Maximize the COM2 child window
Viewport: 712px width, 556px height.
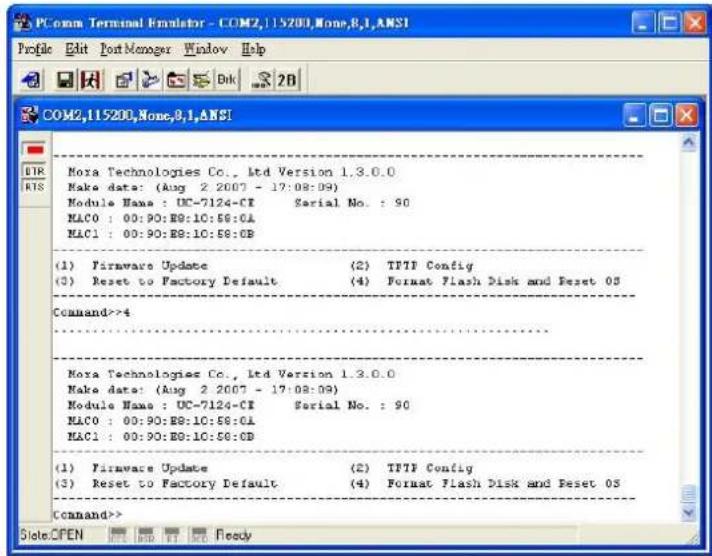(x=660, y=115)
